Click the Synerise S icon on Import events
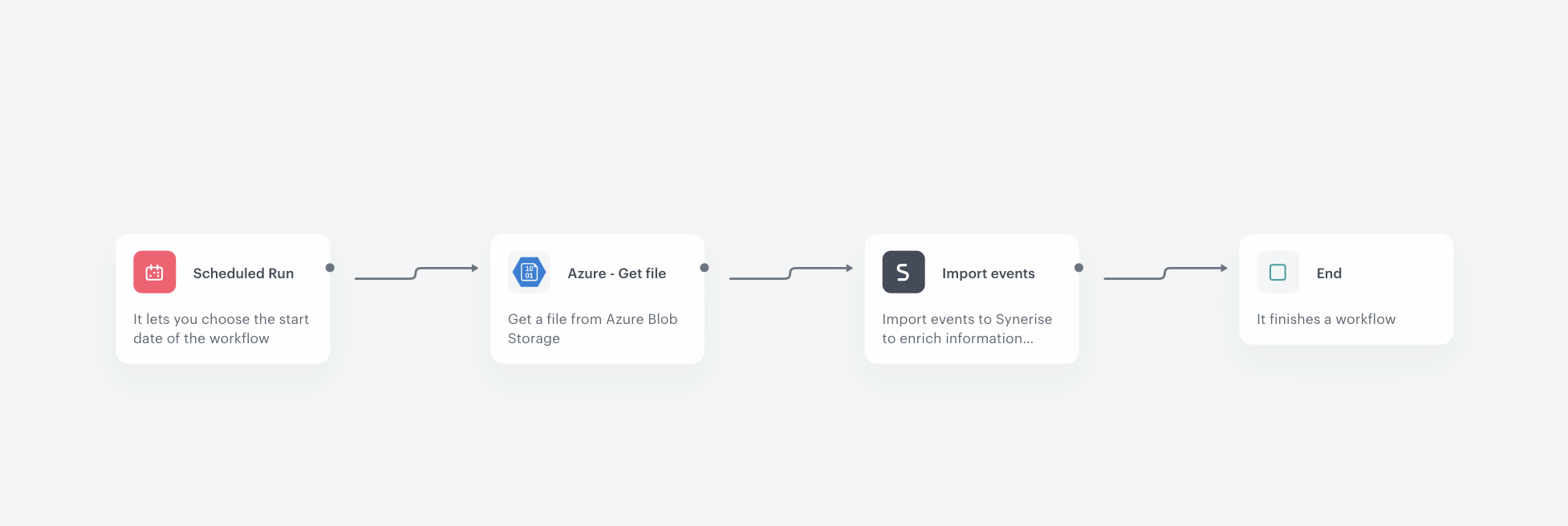The image size is (1568, 526). point(903,272)
